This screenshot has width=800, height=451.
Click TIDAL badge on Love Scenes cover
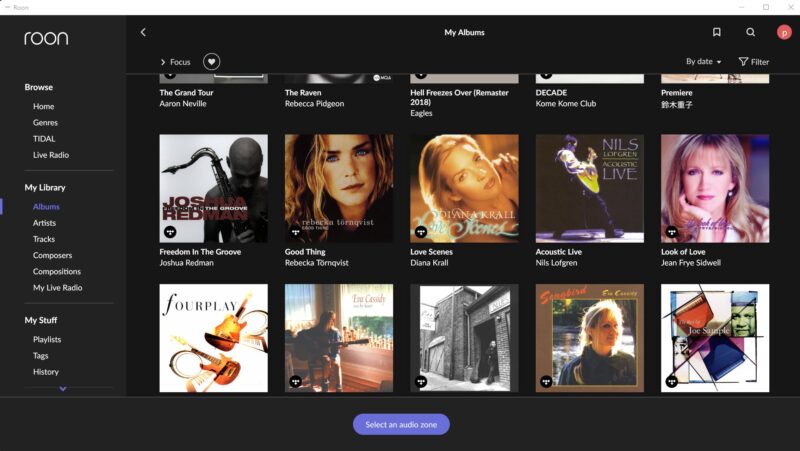[421, 232]
